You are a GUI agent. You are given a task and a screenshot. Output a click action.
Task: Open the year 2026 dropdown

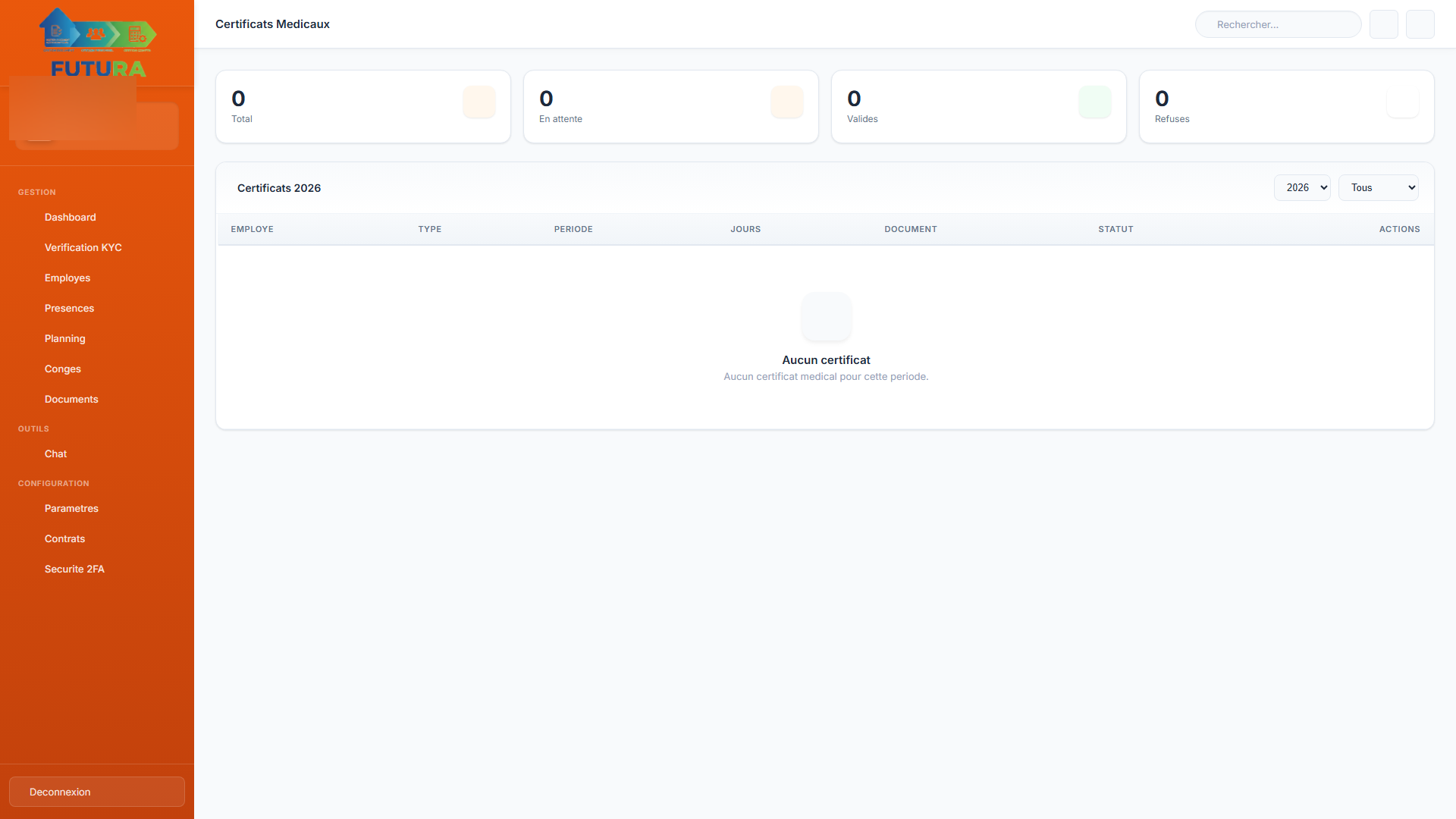(x=1301, y=188)
